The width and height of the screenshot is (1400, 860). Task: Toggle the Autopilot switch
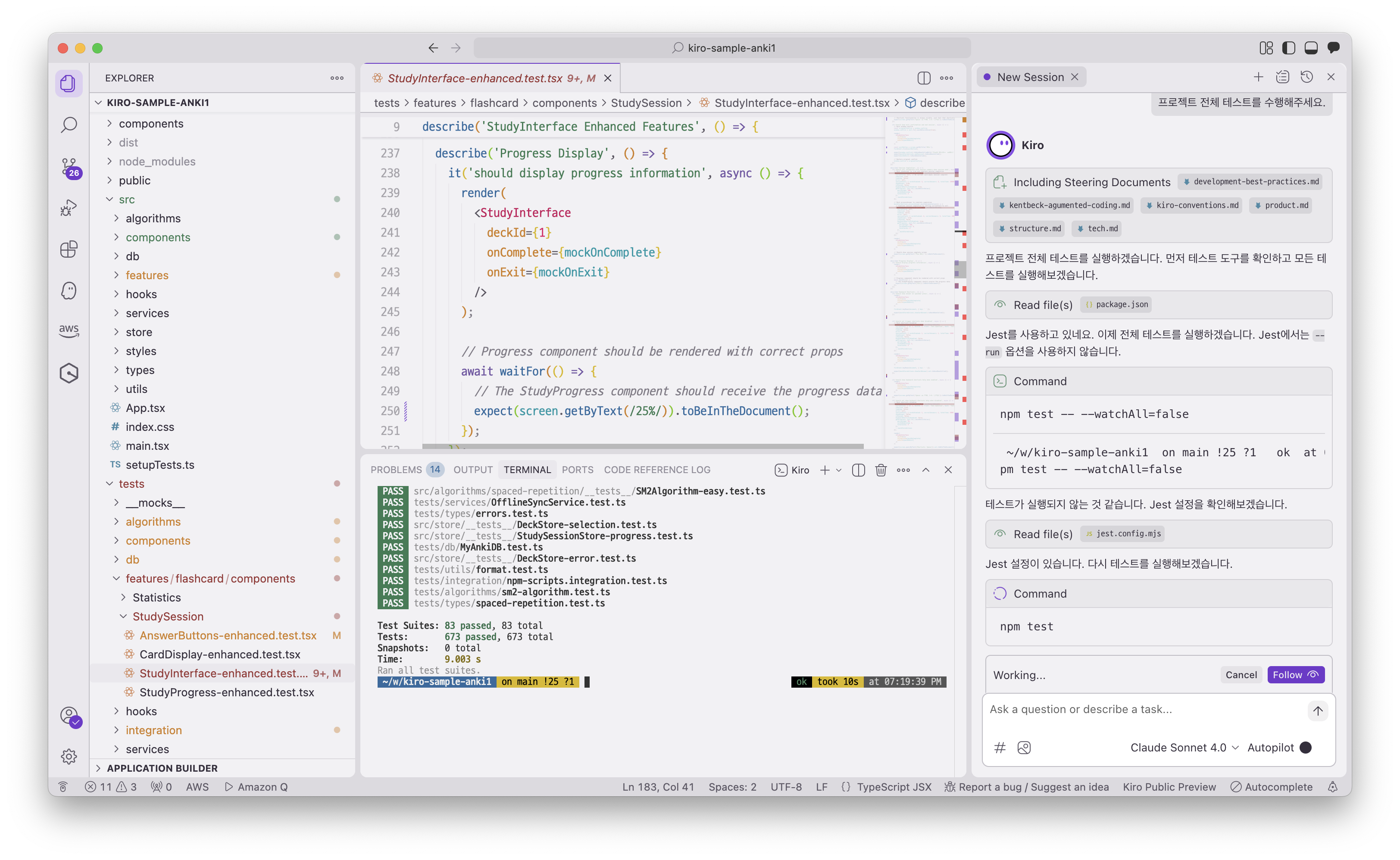coord(1306,748)
